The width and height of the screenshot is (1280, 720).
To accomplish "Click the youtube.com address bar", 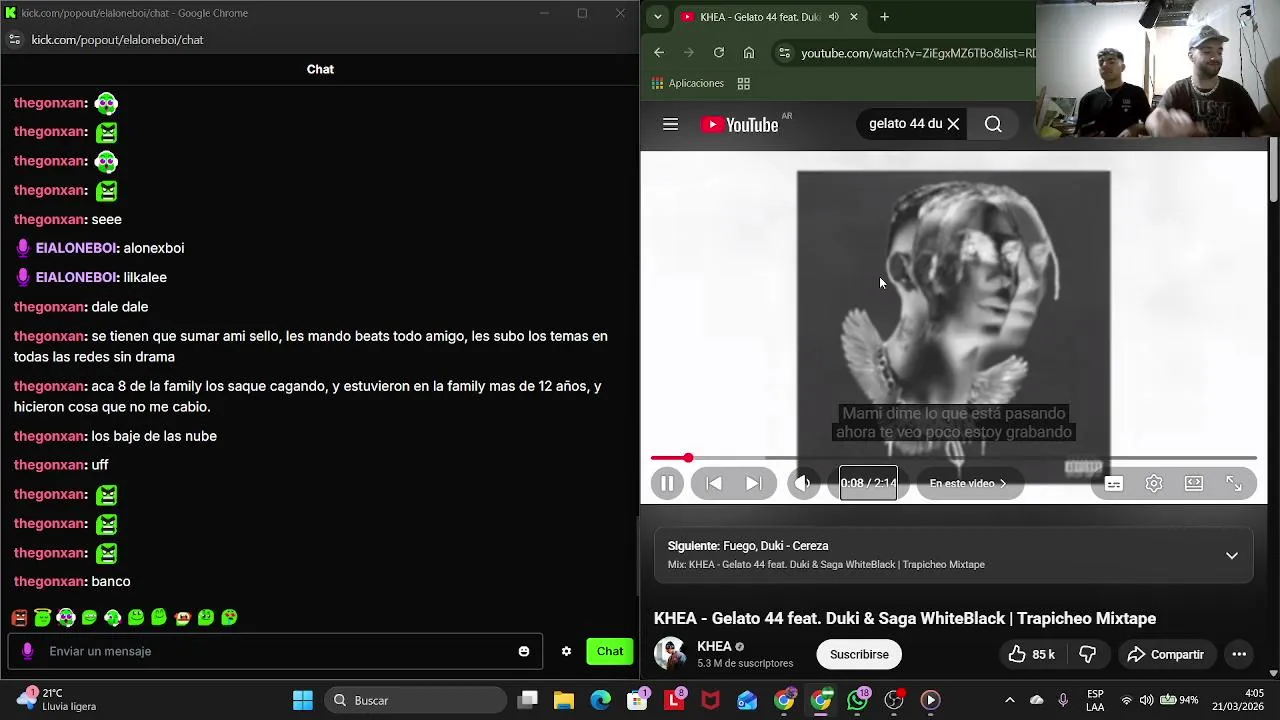I will (917, 53).
